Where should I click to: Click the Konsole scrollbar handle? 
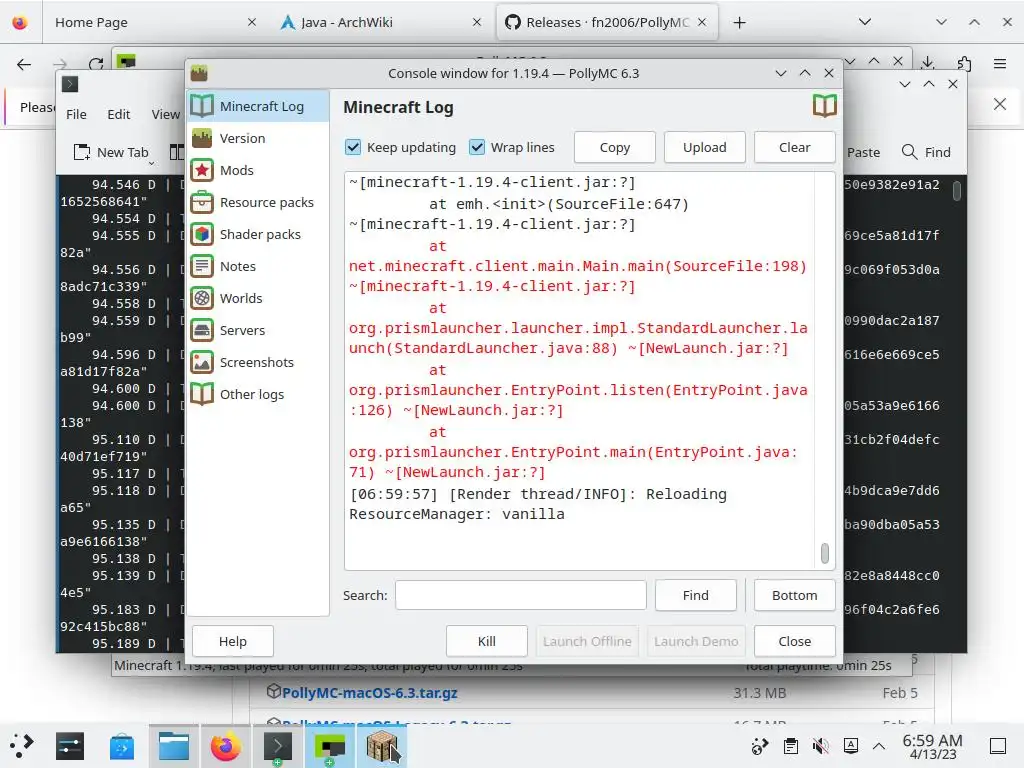957,191
